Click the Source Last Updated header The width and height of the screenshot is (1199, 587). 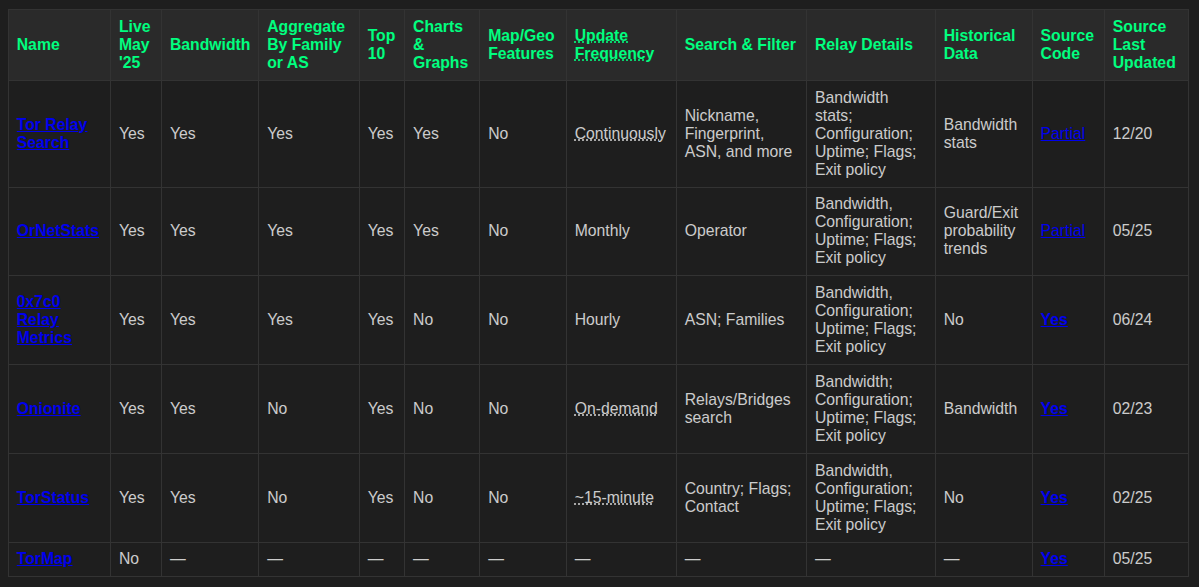(x=1144, y=44)
